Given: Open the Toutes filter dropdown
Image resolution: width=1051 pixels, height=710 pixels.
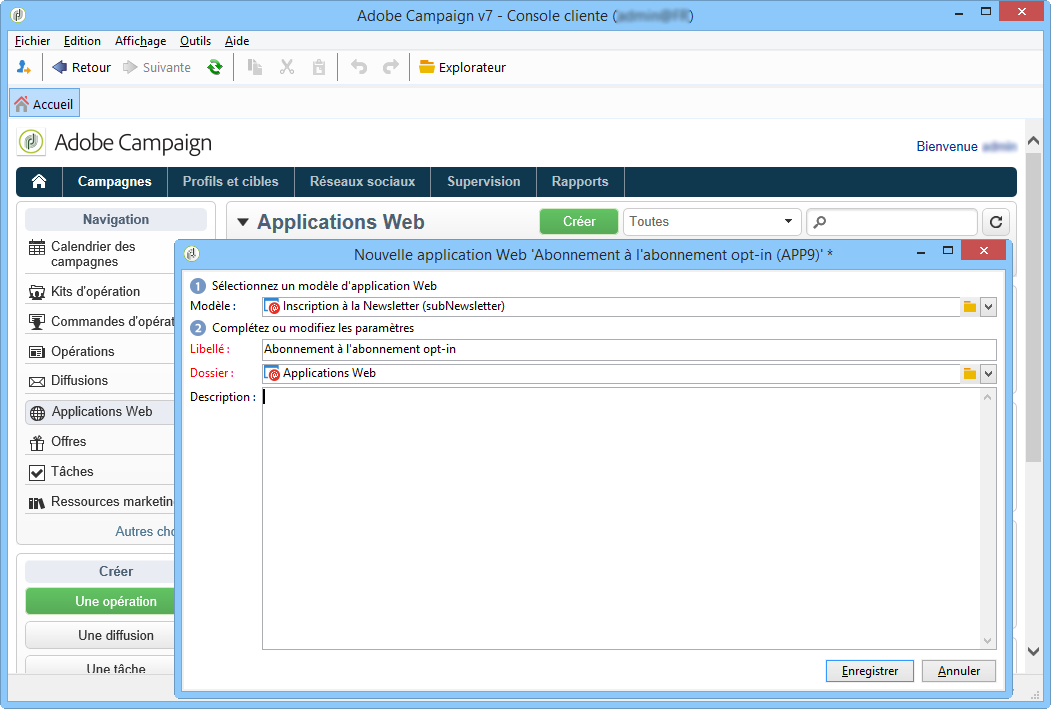Looking at the screenshot, I should point(712,221).
